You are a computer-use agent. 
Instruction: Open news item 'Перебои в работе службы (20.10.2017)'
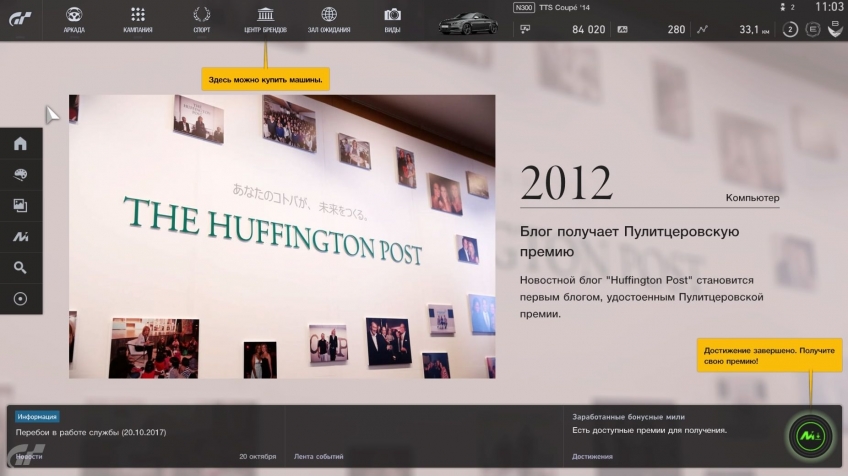click(x=91, y=432)
